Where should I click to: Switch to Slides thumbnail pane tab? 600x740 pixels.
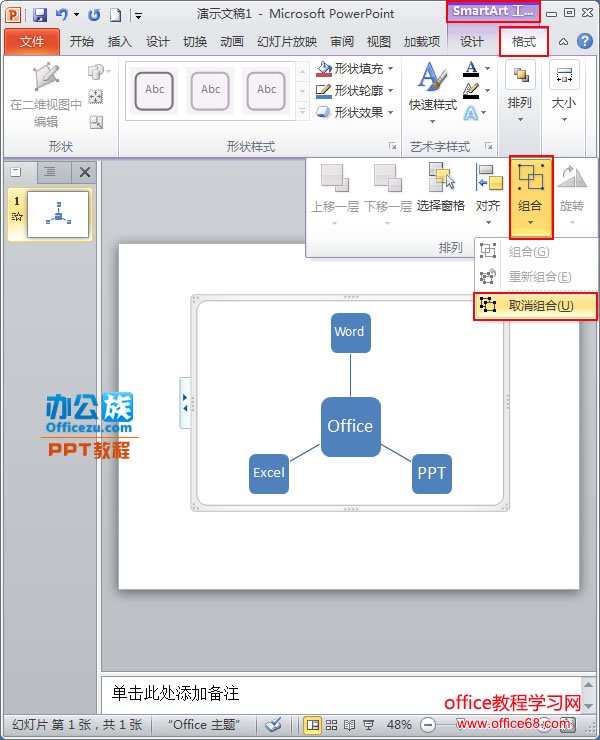(x=17, y=172)
